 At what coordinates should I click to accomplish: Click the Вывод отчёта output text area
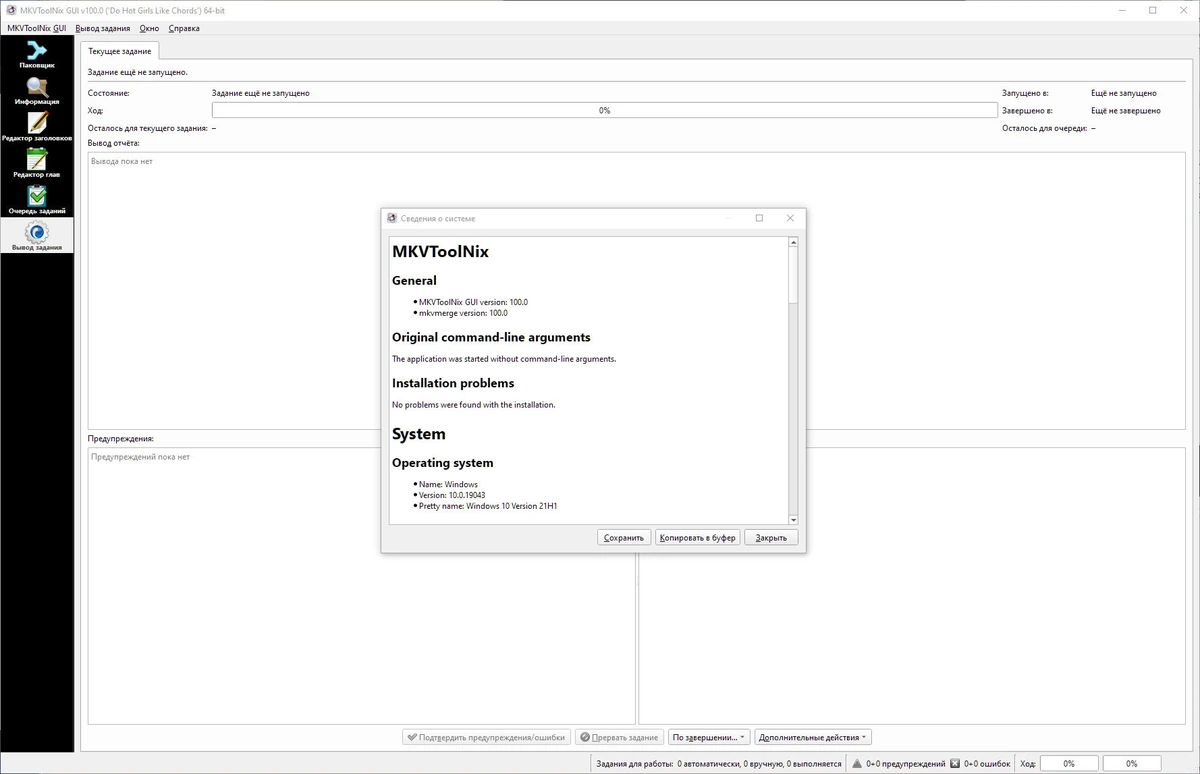(x=636, y=291)
